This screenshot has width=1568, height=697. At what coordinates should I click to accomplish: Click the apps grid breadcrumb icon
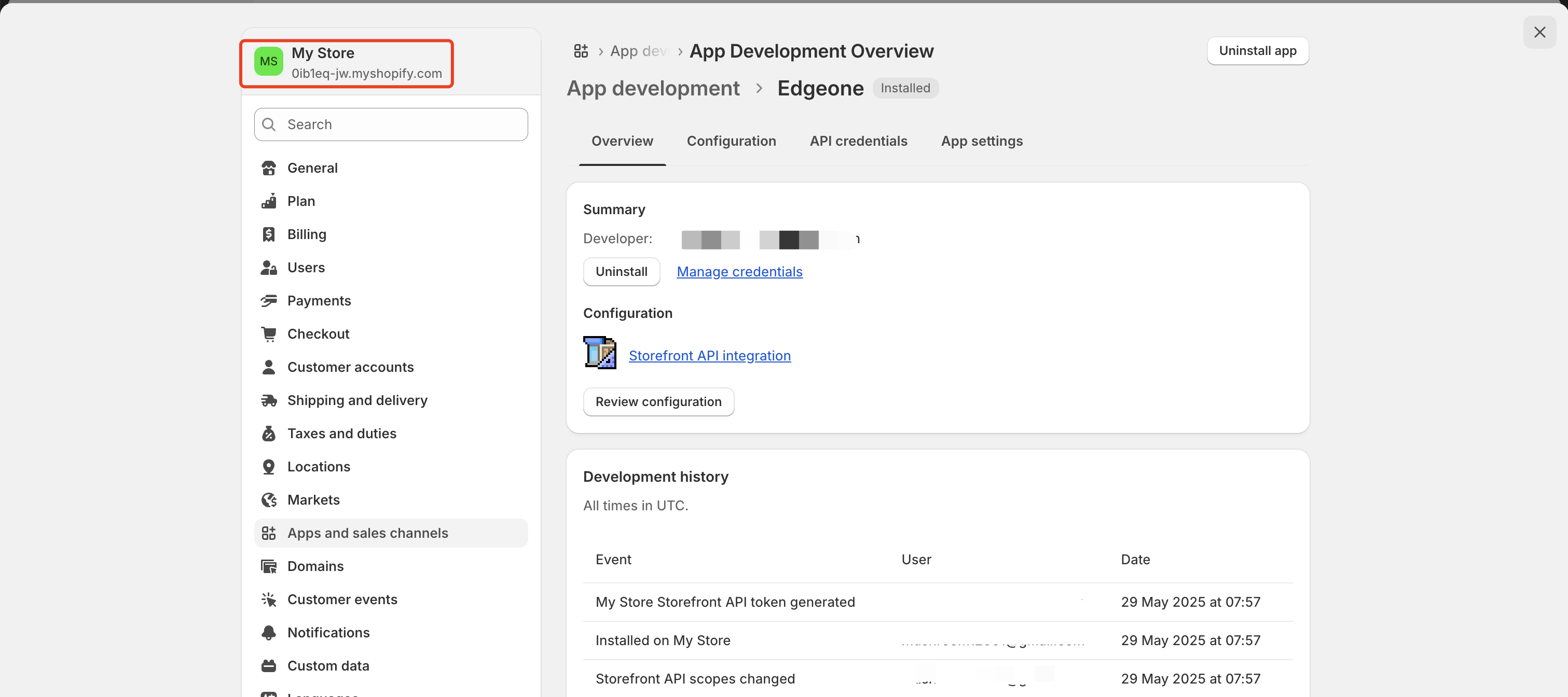pos(581,51)
